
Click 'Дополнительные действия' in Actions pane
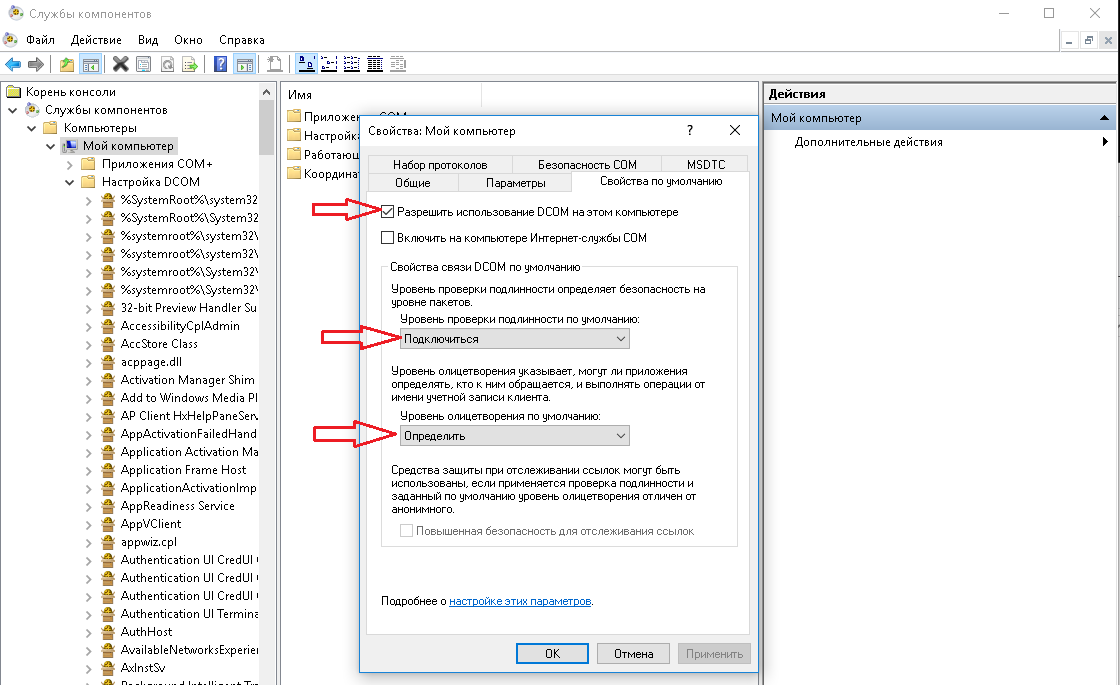(x=868, y=142)
